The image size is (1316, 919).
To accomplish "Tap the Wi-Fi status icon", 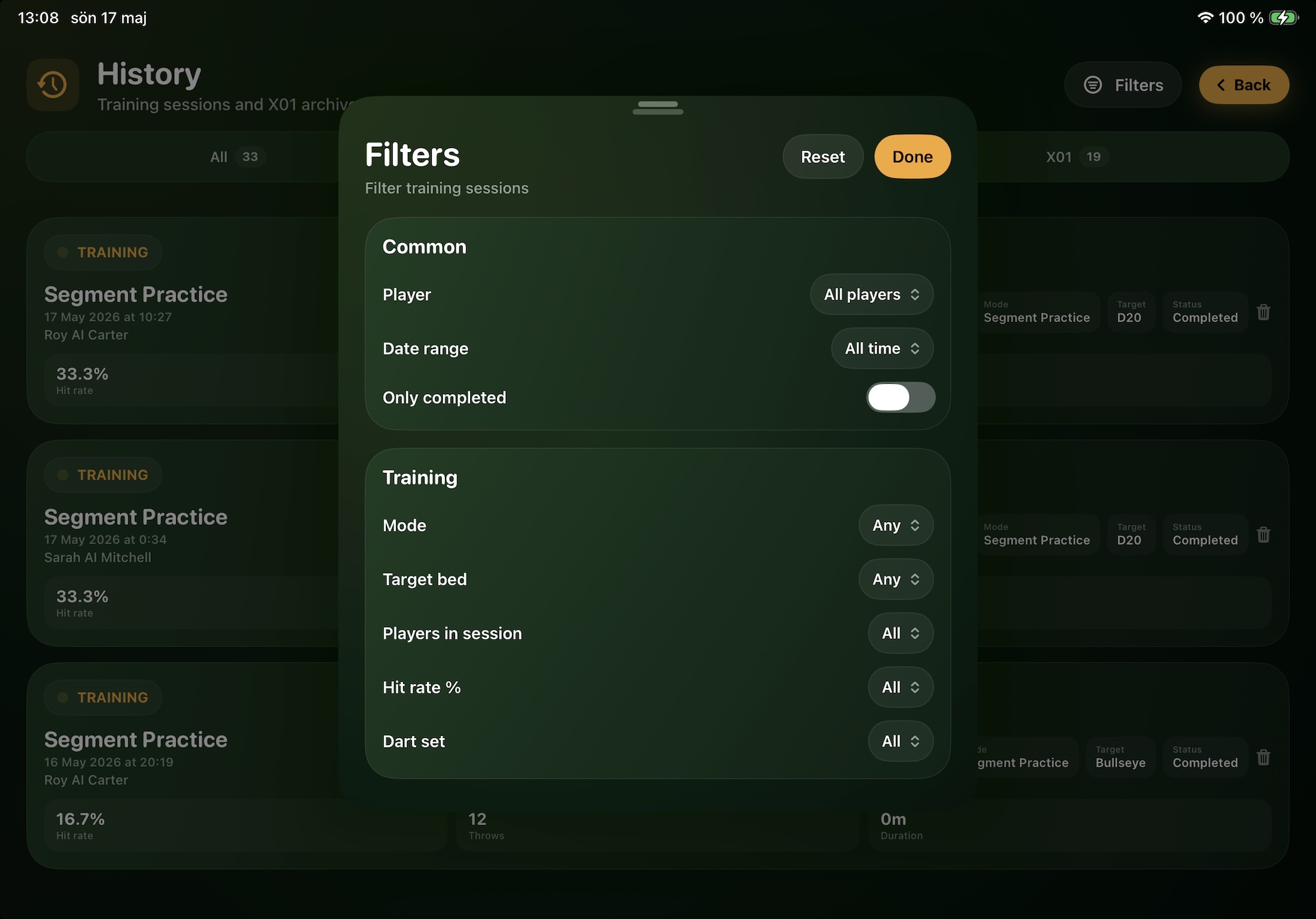I will pyautogui.click(x=1205, y=18).
